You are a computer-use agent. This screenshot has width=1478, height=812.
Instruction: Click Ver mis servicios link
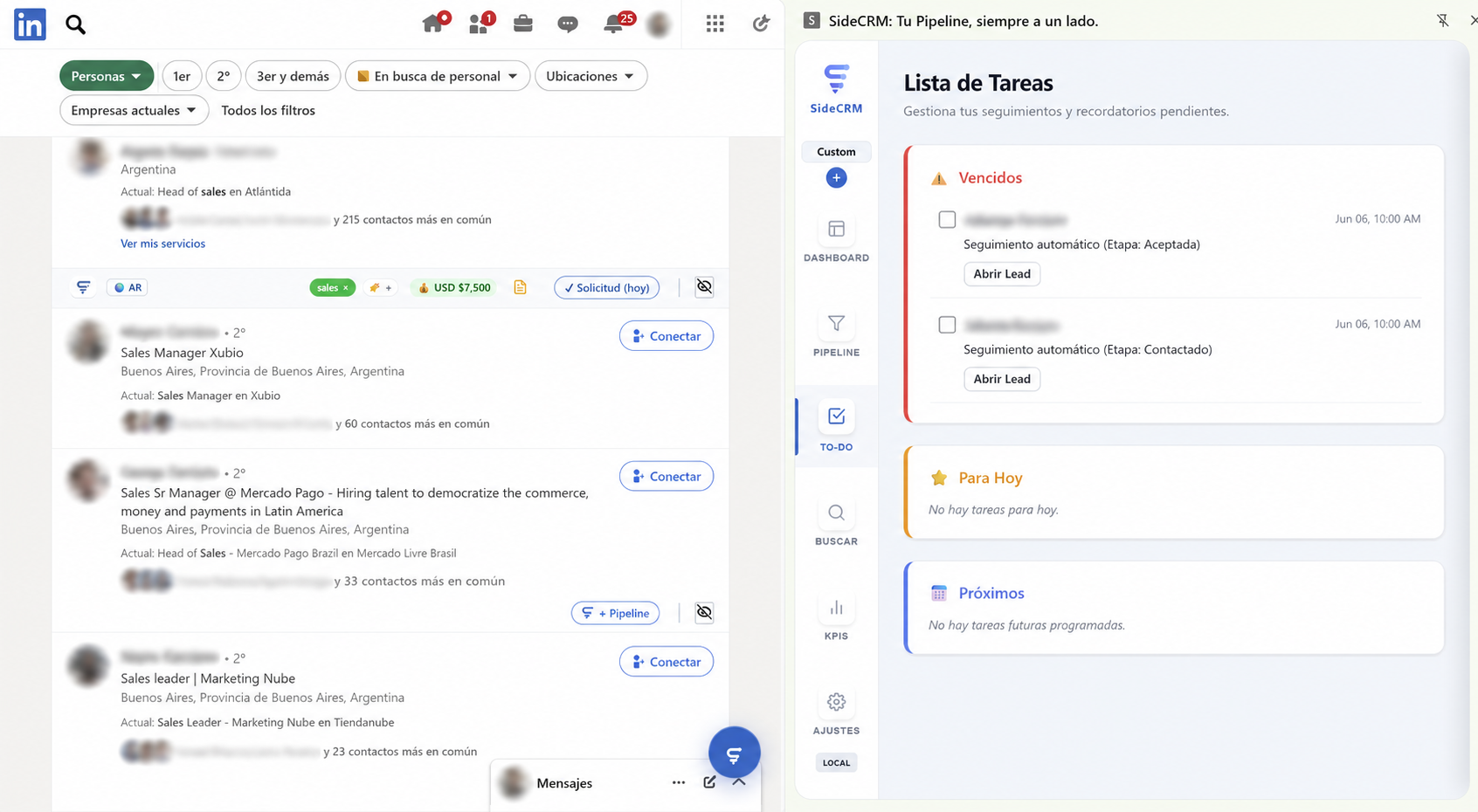[162, 244]
